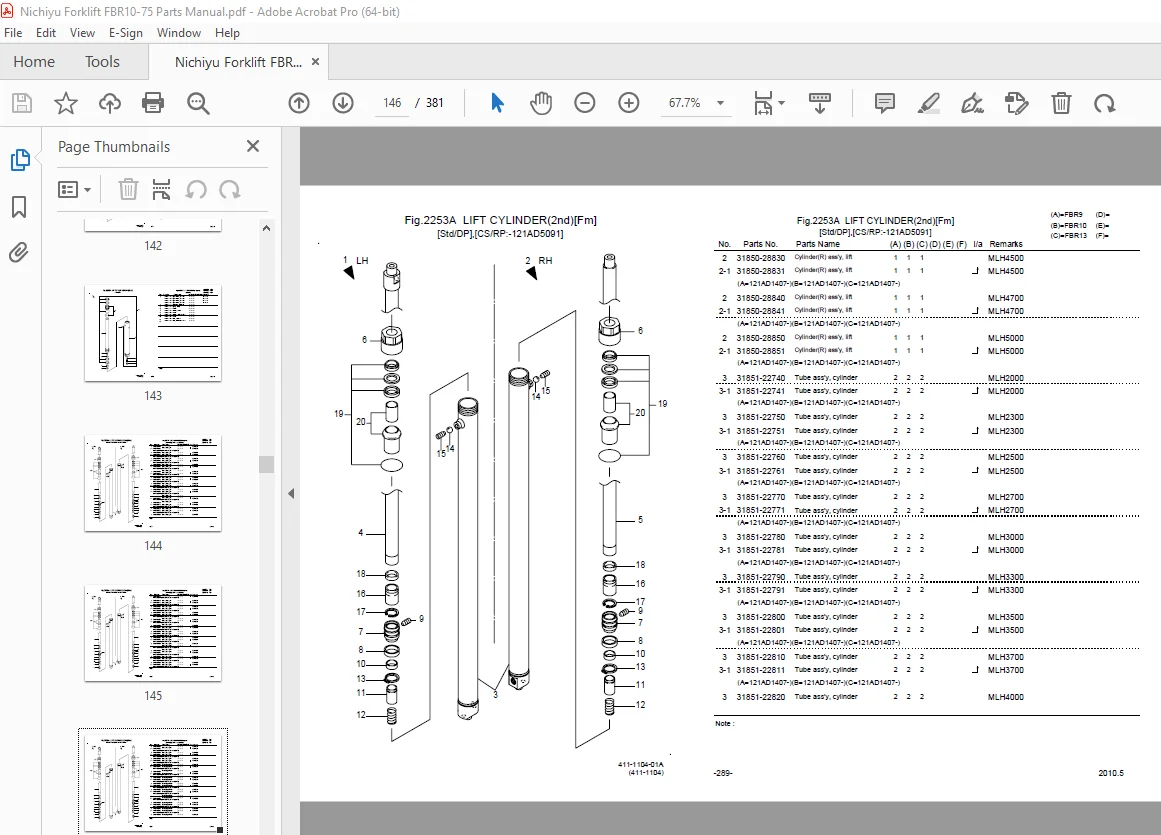Close the Page Thumbnails panel
Screen dimensions: 1161x835
[x=252, y=146]
